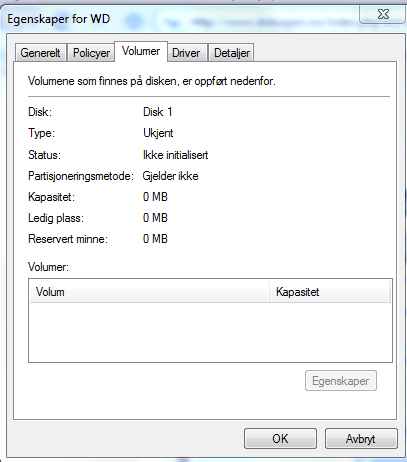Image resolution: width=407 pixels, height=462 pixels.
Task: Confirm the dialog with OK
Action: [280, 438]
